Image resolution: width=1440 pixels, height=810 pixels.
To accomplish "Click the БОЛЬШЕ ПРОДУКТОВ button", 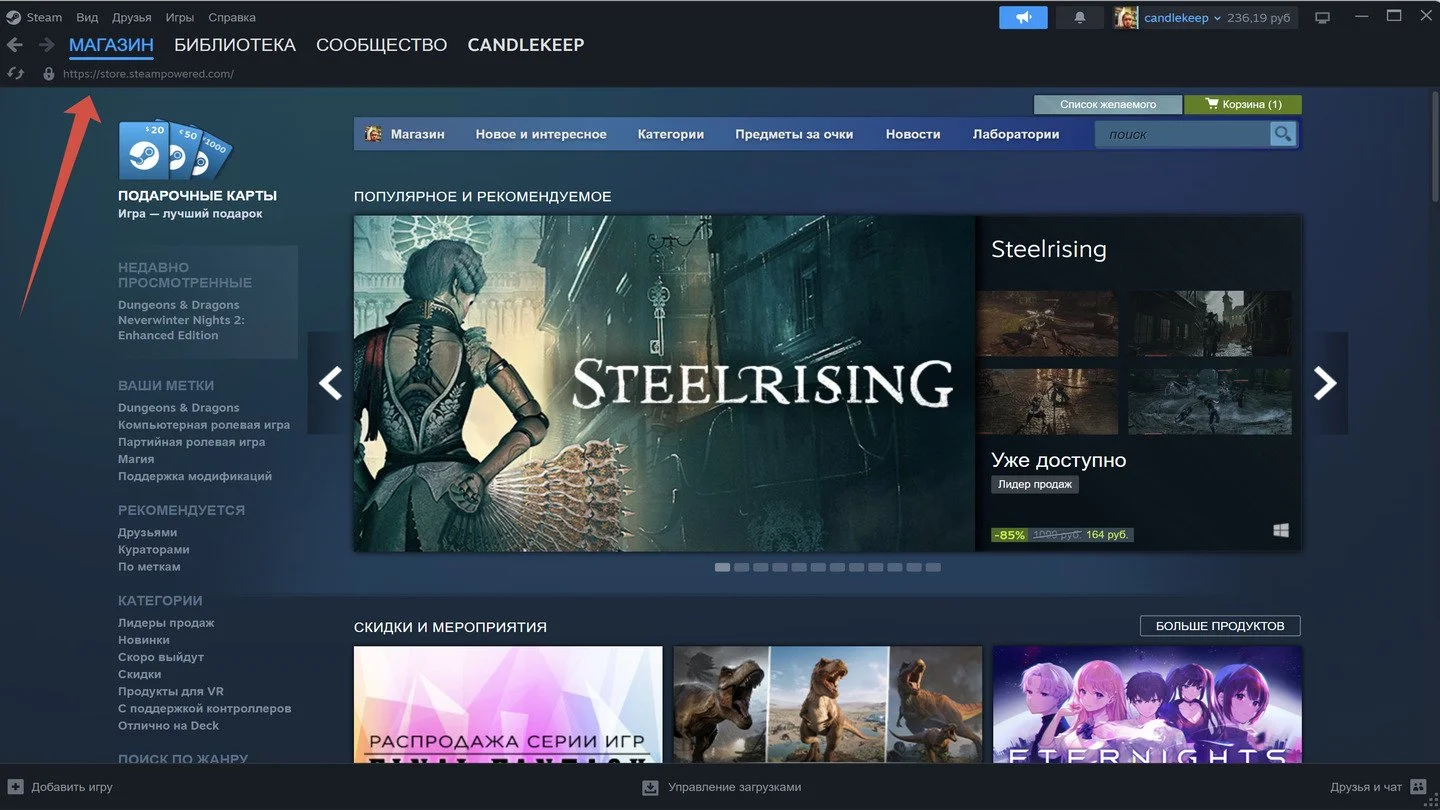I will (1220, 626).
